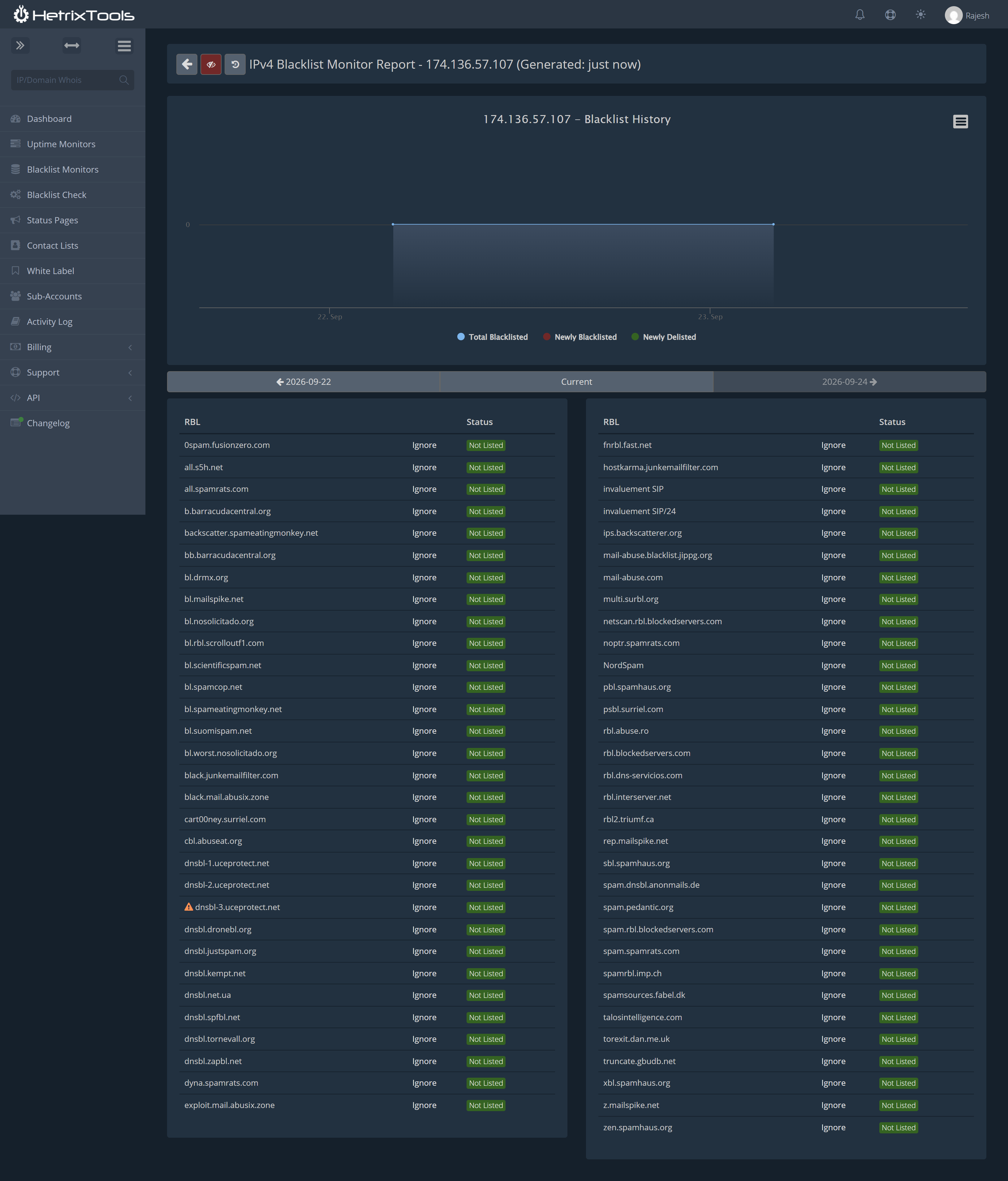Image resolution: width=1008 pixels, height=1181 pixels.
Task: Open Status Pages
Action: point(72,220)
